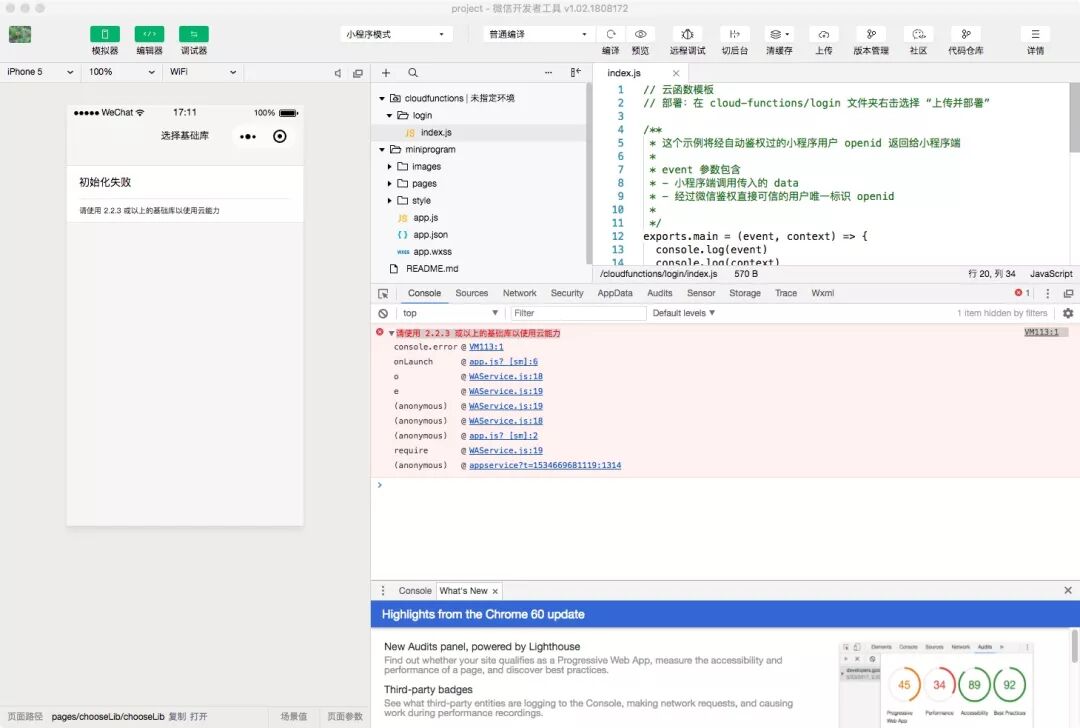Switch to the Sources tab
The height and width of the screenshot is (728, 1080).
[471, 293]
